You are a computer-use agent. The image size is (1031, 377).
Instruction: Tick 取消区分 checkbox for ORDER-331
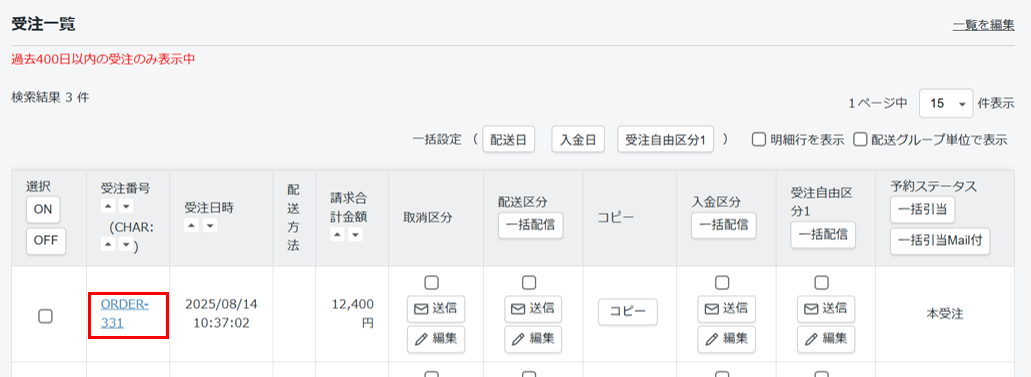pyautogui.click(x=431, y=283)
